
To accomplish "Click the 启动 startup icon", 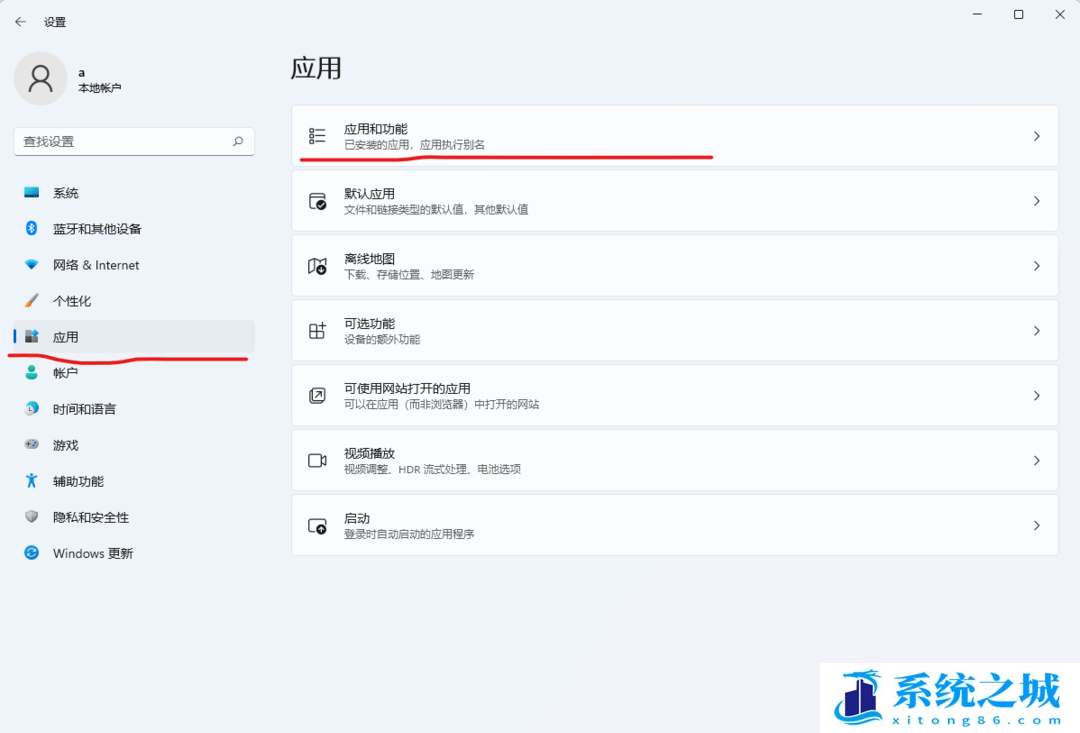I will click(317, 526).
